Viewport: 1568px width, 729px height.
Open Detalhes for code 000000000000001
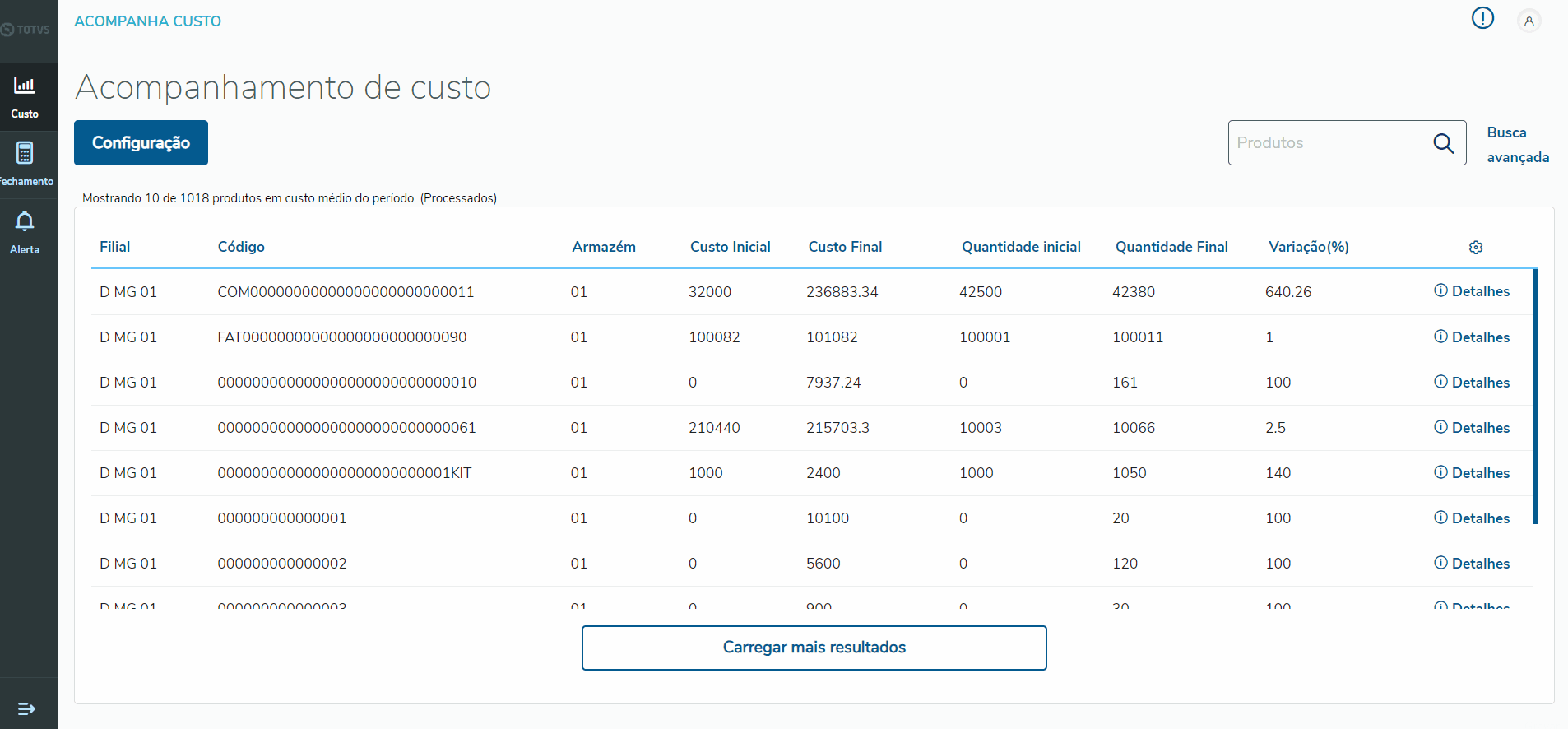1472,518
